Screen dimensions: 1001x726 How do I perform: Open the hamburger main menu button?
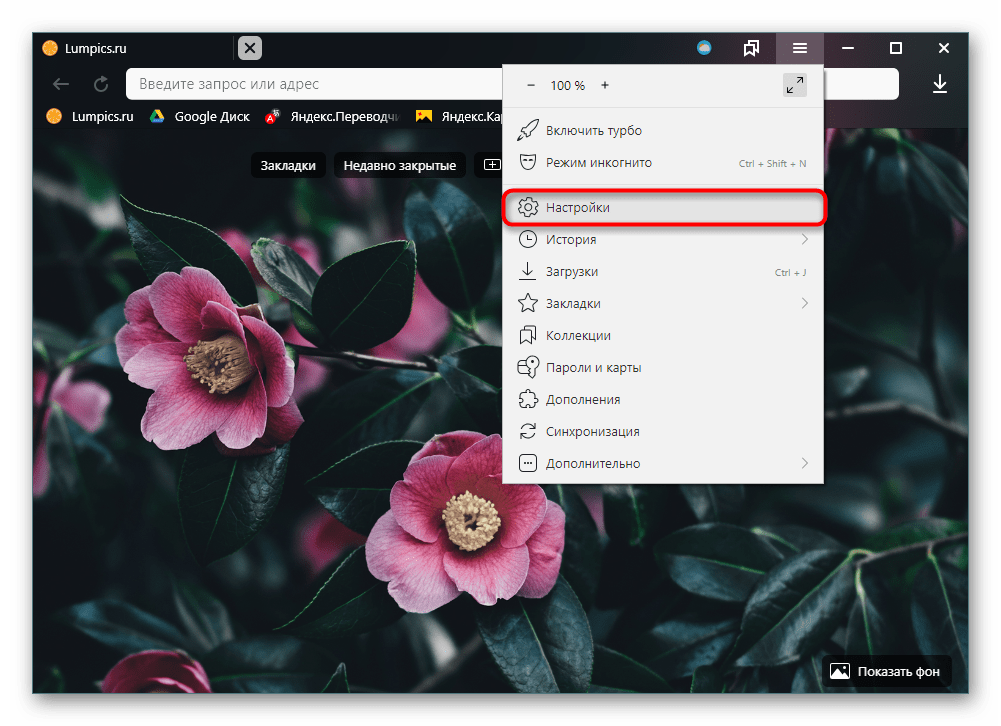(799, 48)
